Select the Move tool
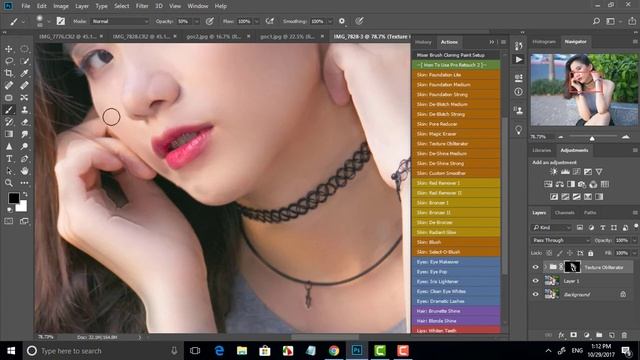This screenshot has height=360, width=640. [x=9, y=49]
